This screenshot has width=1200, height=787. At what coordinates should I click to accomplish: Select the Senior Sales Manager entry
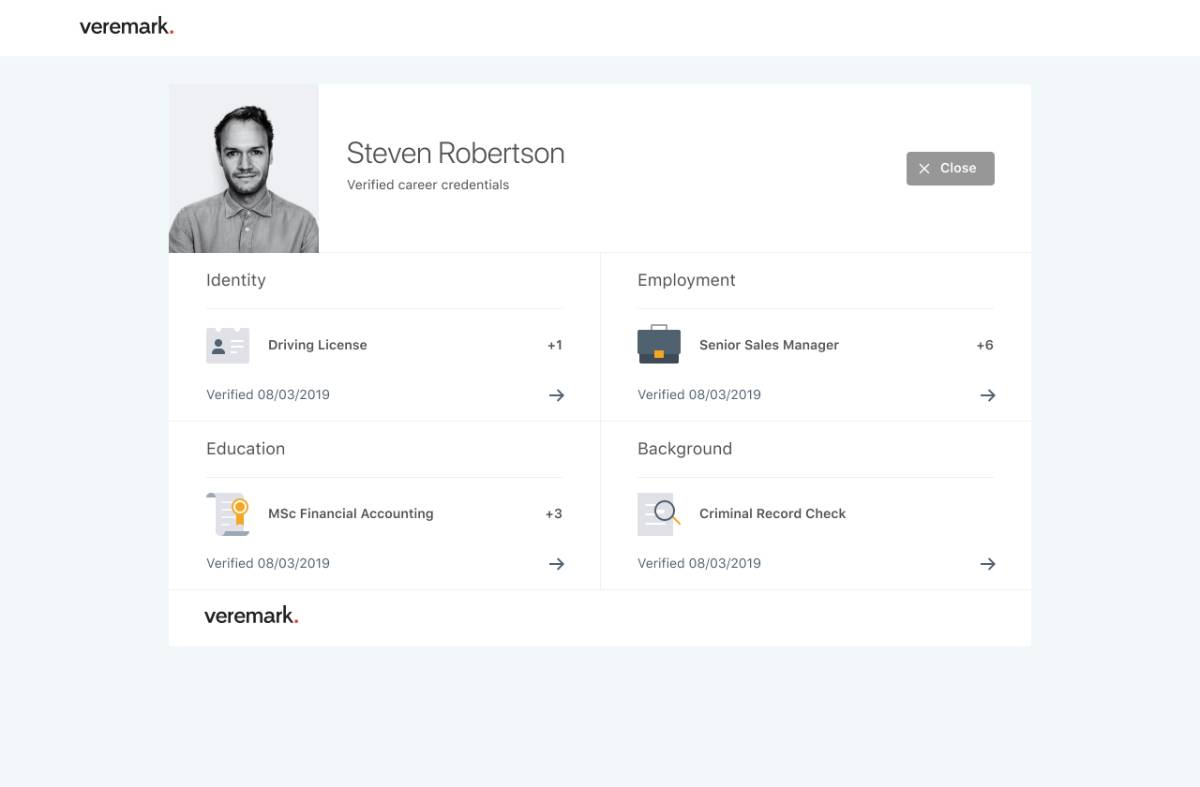[x=769, y=345]
